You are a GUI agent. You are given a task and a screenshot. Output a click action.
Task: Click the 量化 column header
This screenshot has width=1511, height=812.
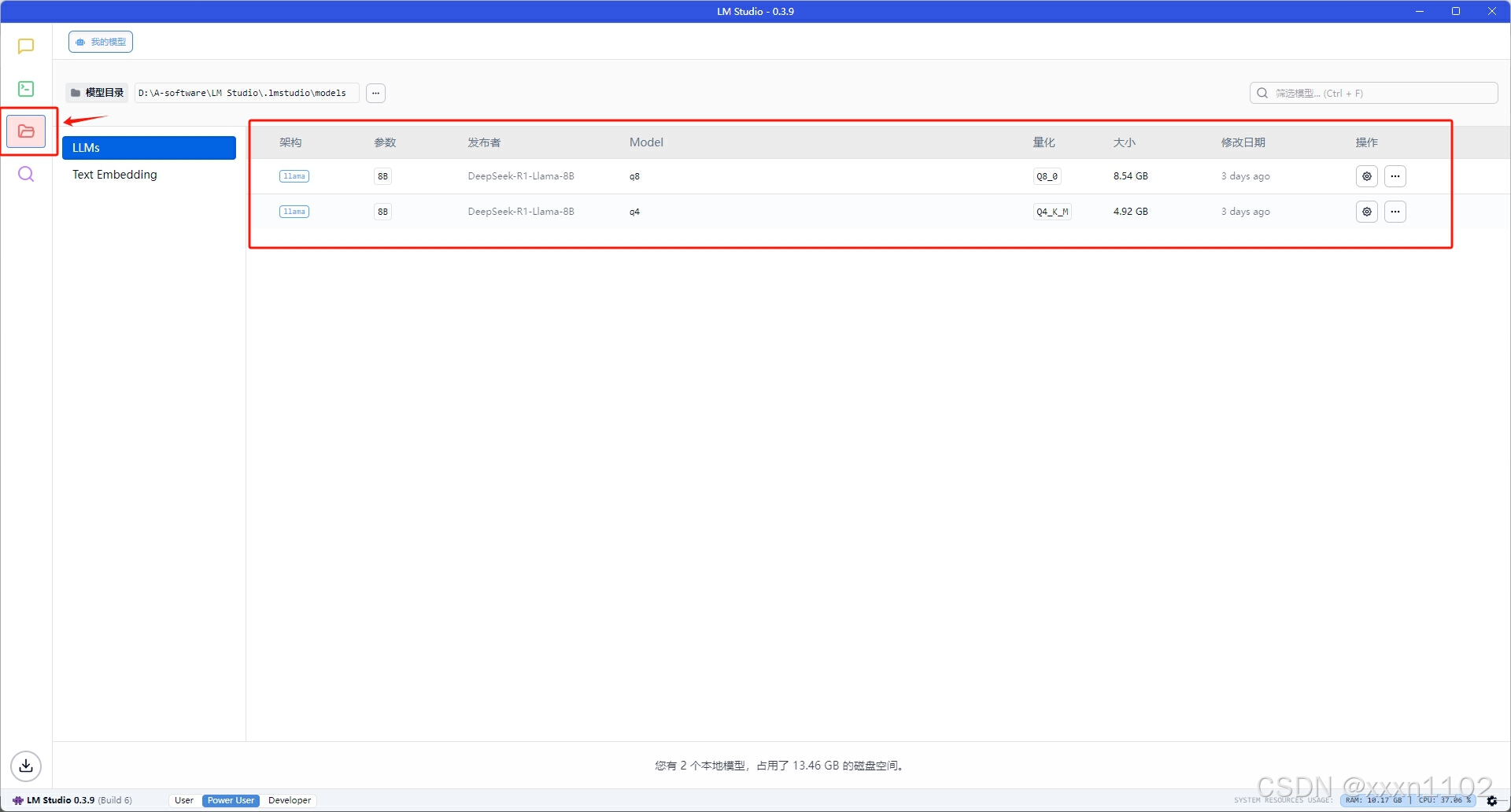tap(1044, 142)
